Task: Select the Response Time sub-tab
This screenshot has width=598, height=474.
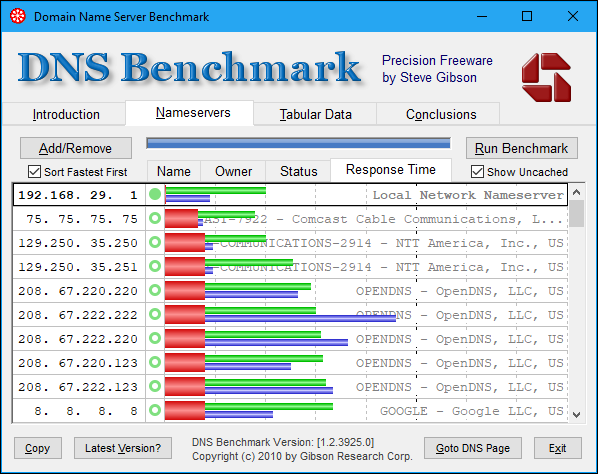Action: click(391, 170)
